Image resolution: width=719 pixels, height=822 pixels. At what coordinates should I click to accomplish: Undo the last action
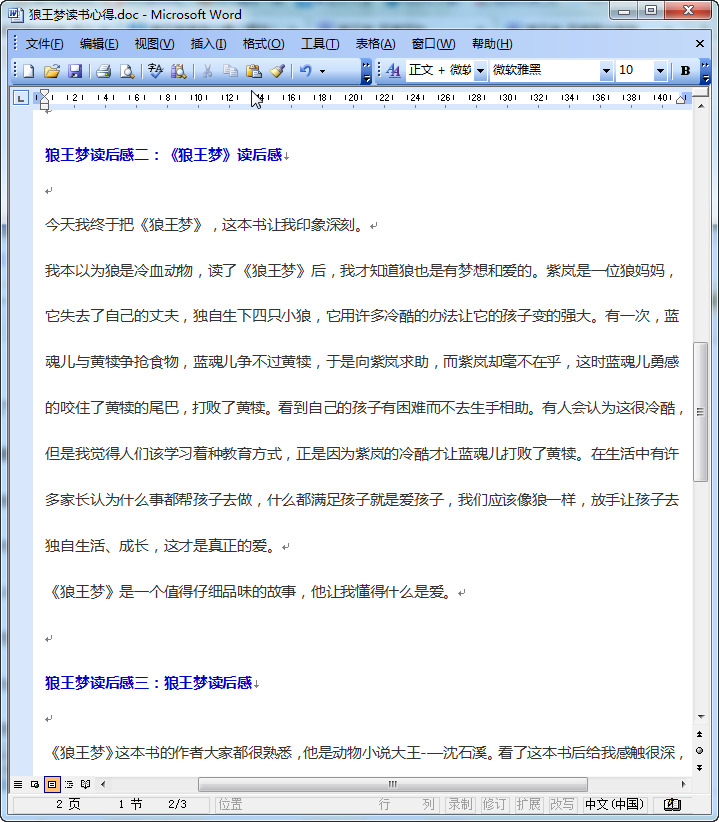[x=306, y=71]
